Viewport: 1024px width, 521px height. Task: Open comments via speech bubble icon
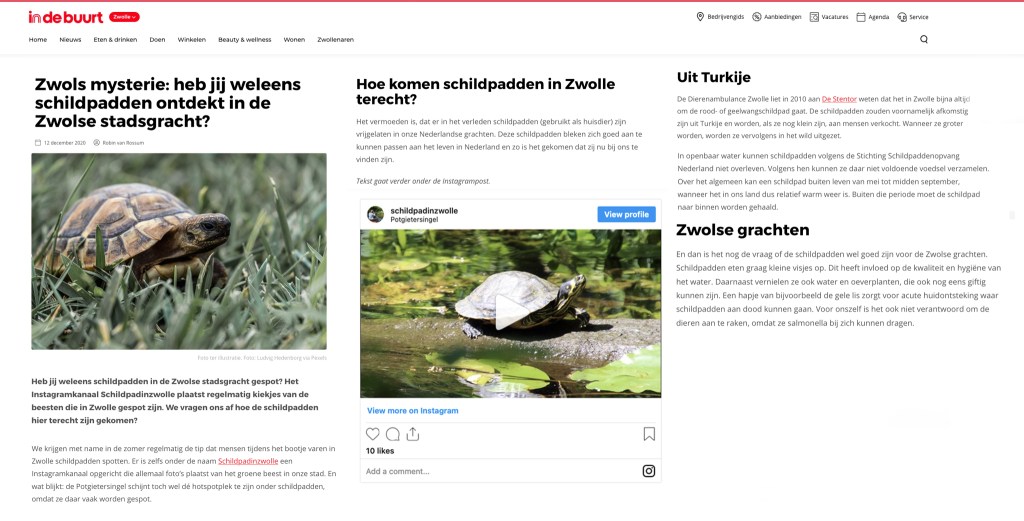[x=392, y=434]
